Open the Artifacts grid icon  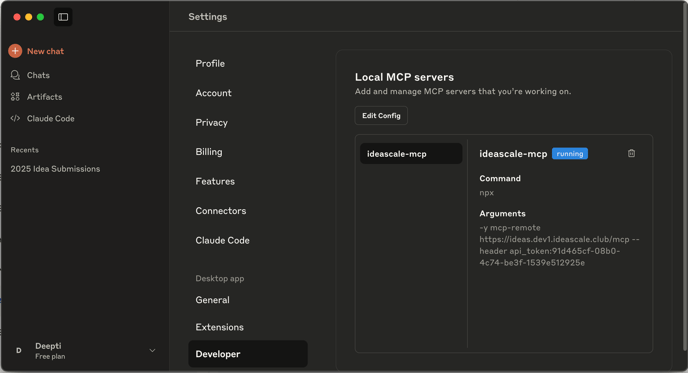tap(15, 97)
